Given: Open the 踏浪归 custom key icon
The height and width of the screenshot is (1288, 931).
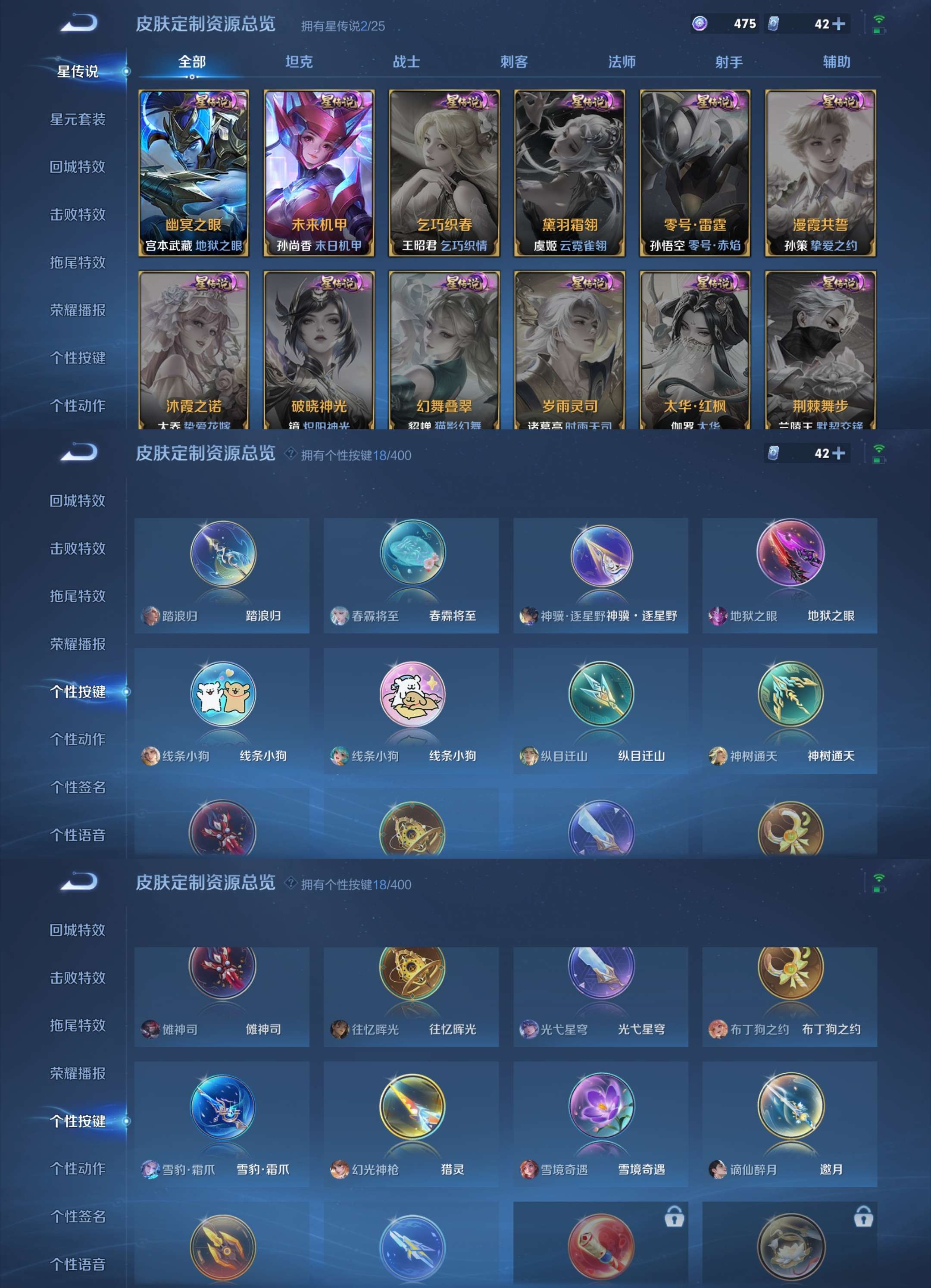Looking at the screenshot, I should [x=223, y=554].
